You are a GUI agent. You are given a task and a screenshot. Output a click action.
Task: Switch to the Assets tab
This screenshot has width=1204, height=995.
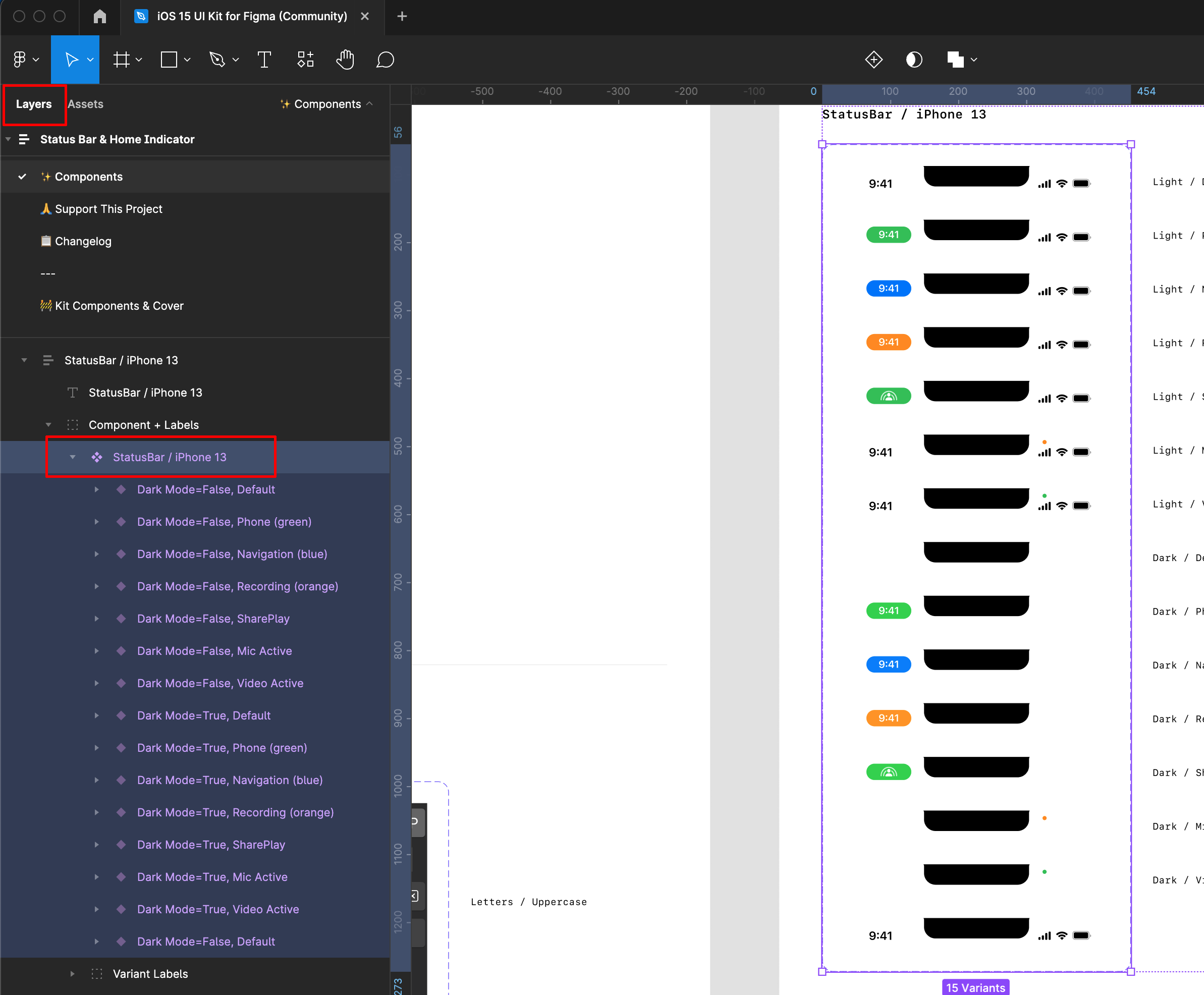point(85,104)
